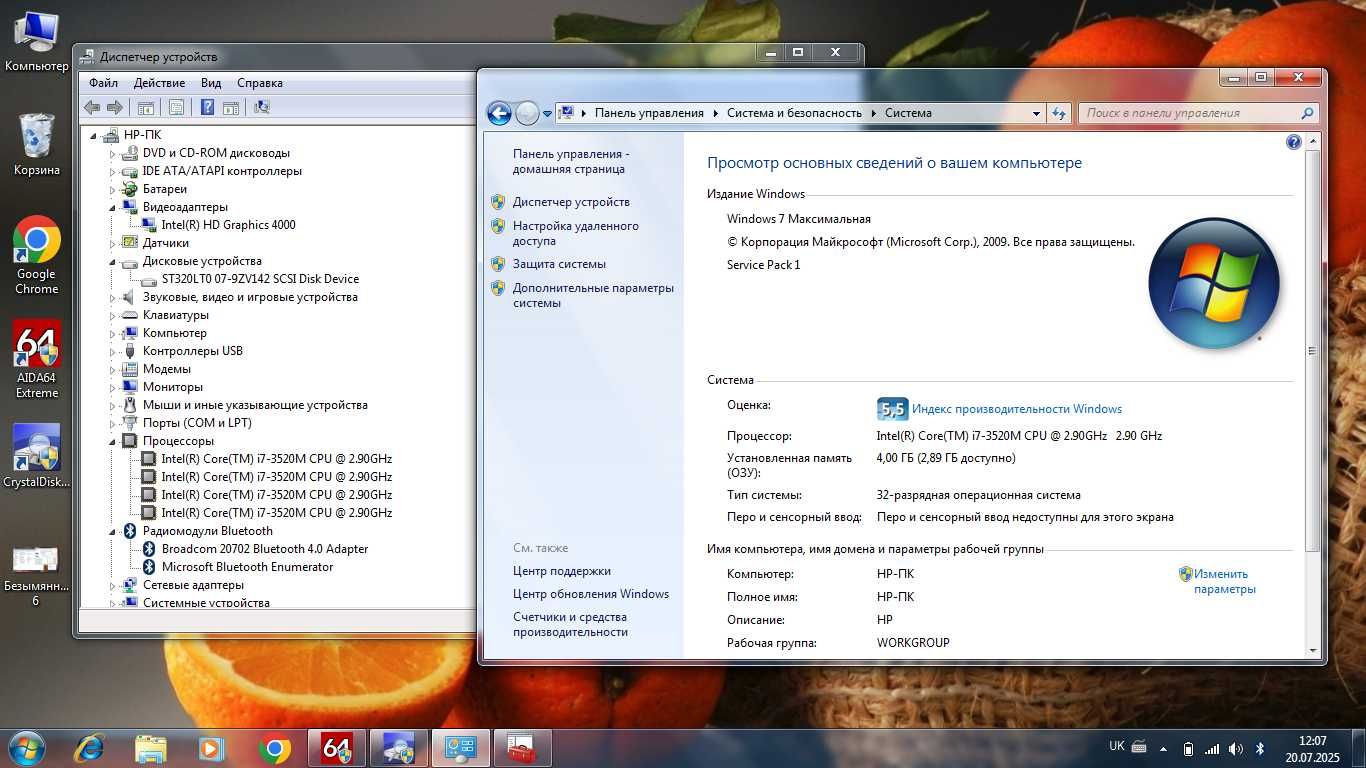This screenshot has width=1366, height=768.
Task: Click Изменить параметры link
Action: click(x=1224, y=582)
